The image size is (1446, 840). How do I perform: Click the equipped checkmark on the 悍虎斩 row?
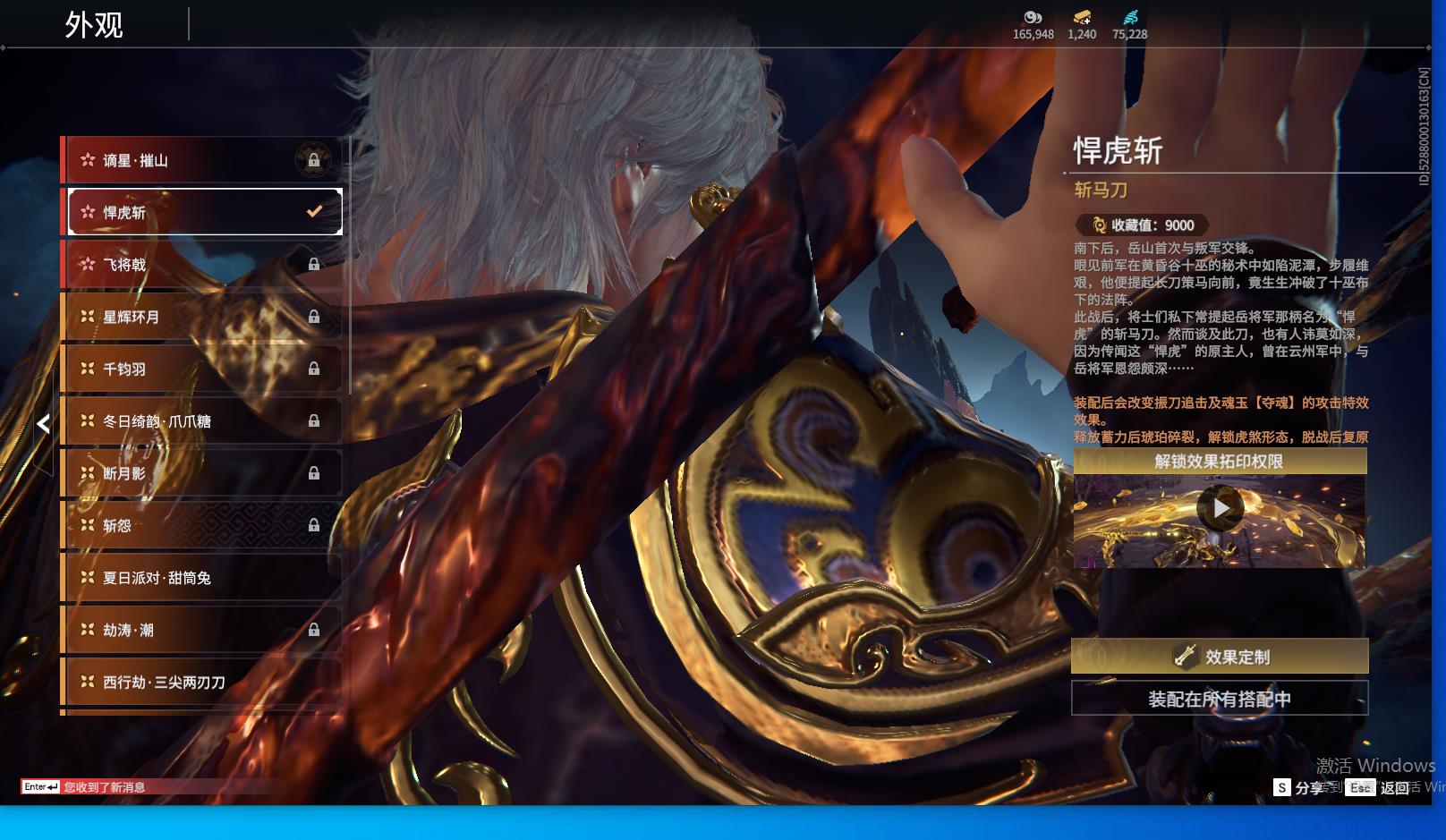click(314, 212)
